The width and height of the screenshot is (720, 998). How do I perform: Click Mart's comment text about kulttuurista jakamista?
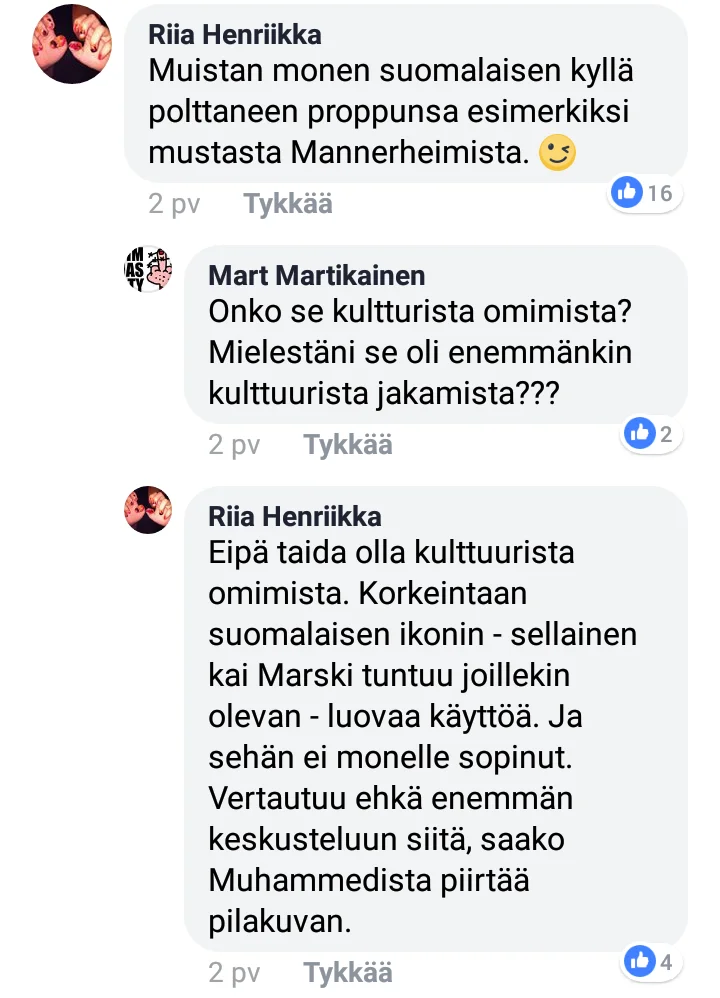click(x=420, y=353)
